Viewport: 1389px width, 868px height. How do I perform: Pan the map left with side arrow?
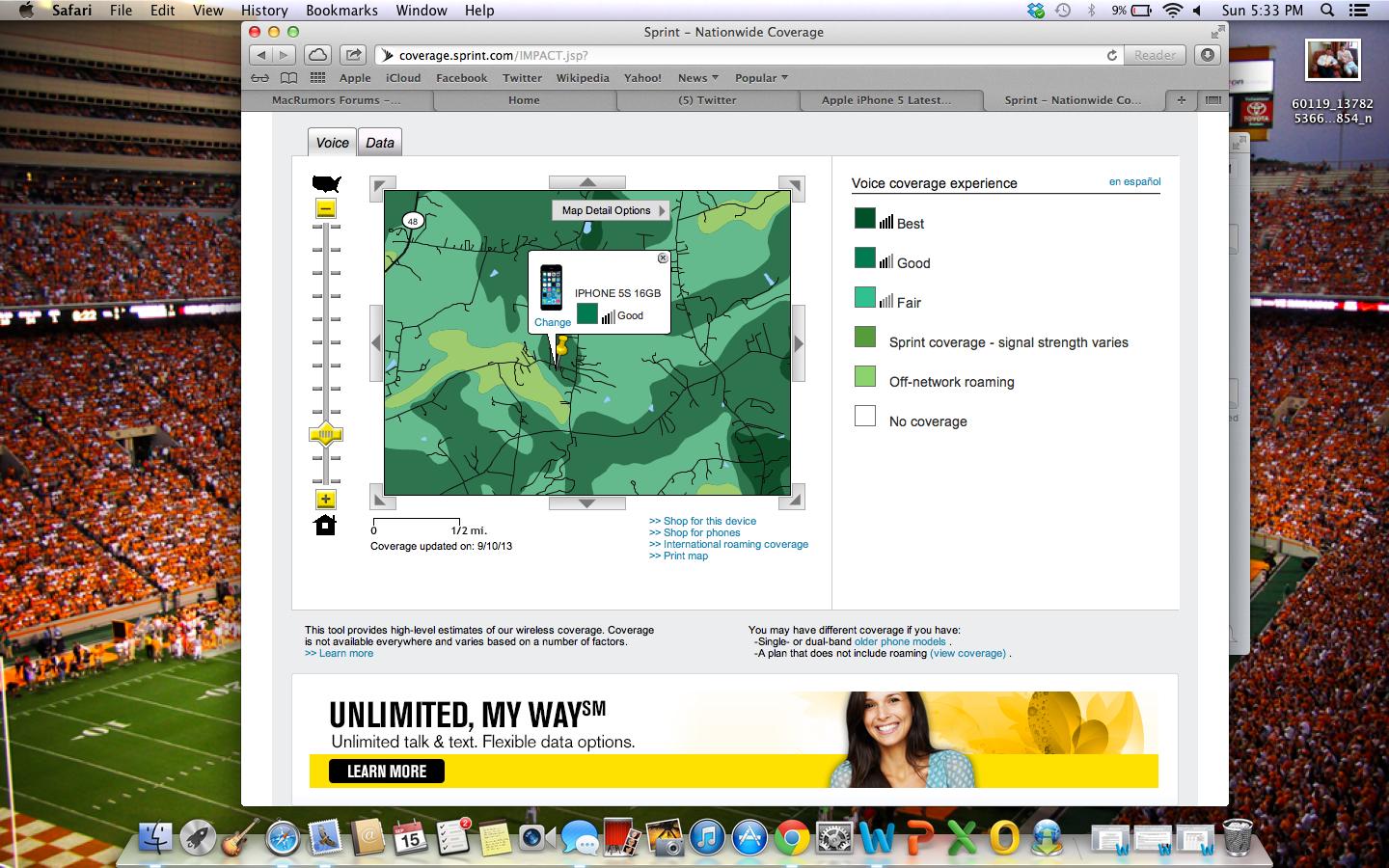tap(376, 343)
